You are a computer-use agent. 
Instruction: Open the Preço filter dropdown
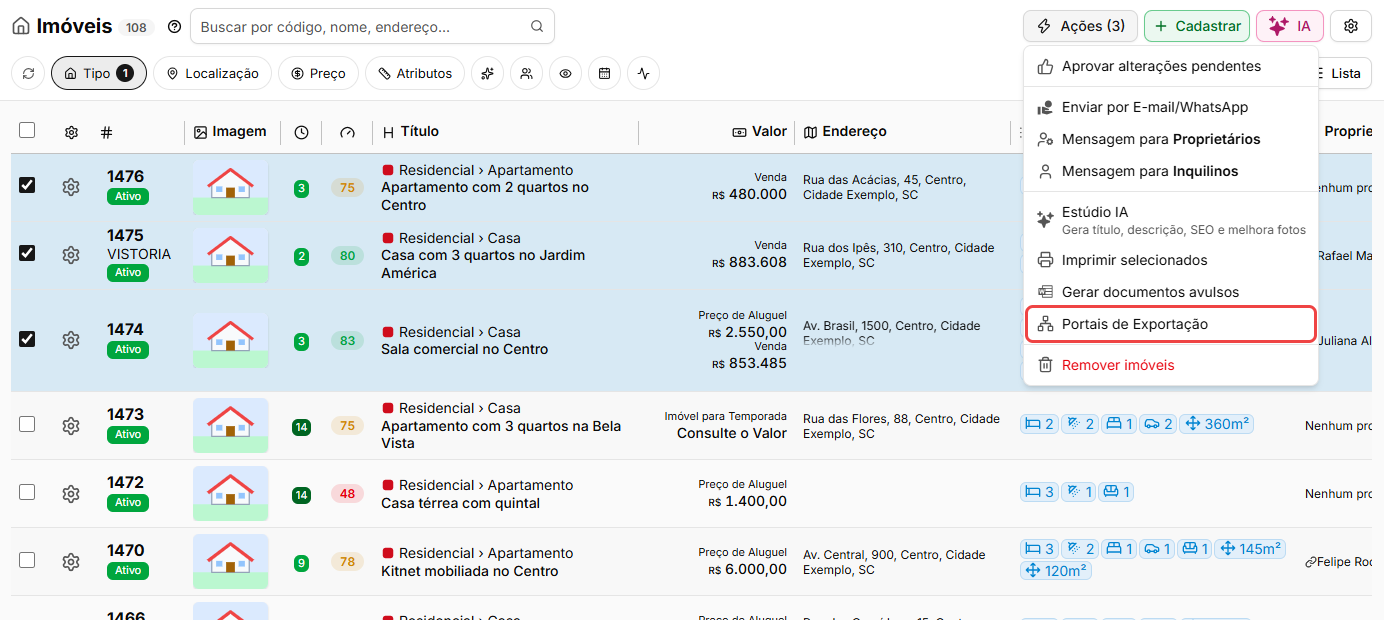(318, 73)
